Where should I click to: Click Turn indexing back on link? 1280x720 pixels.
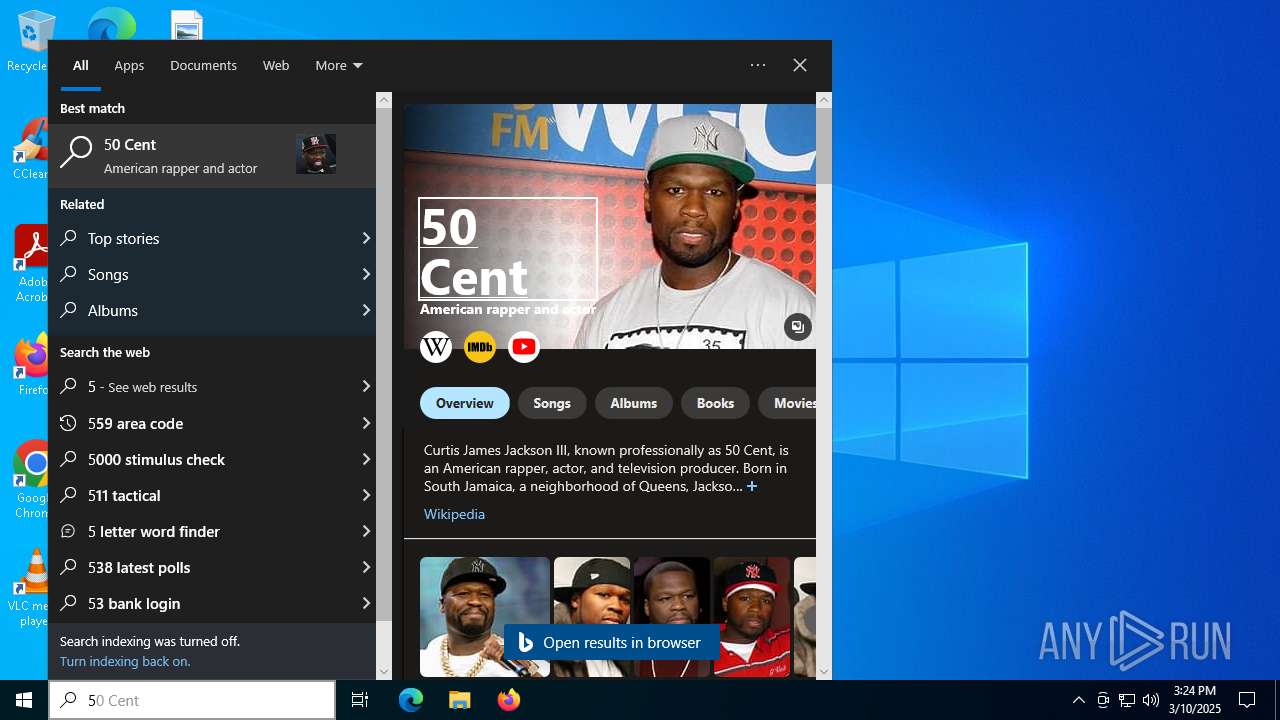125,661
